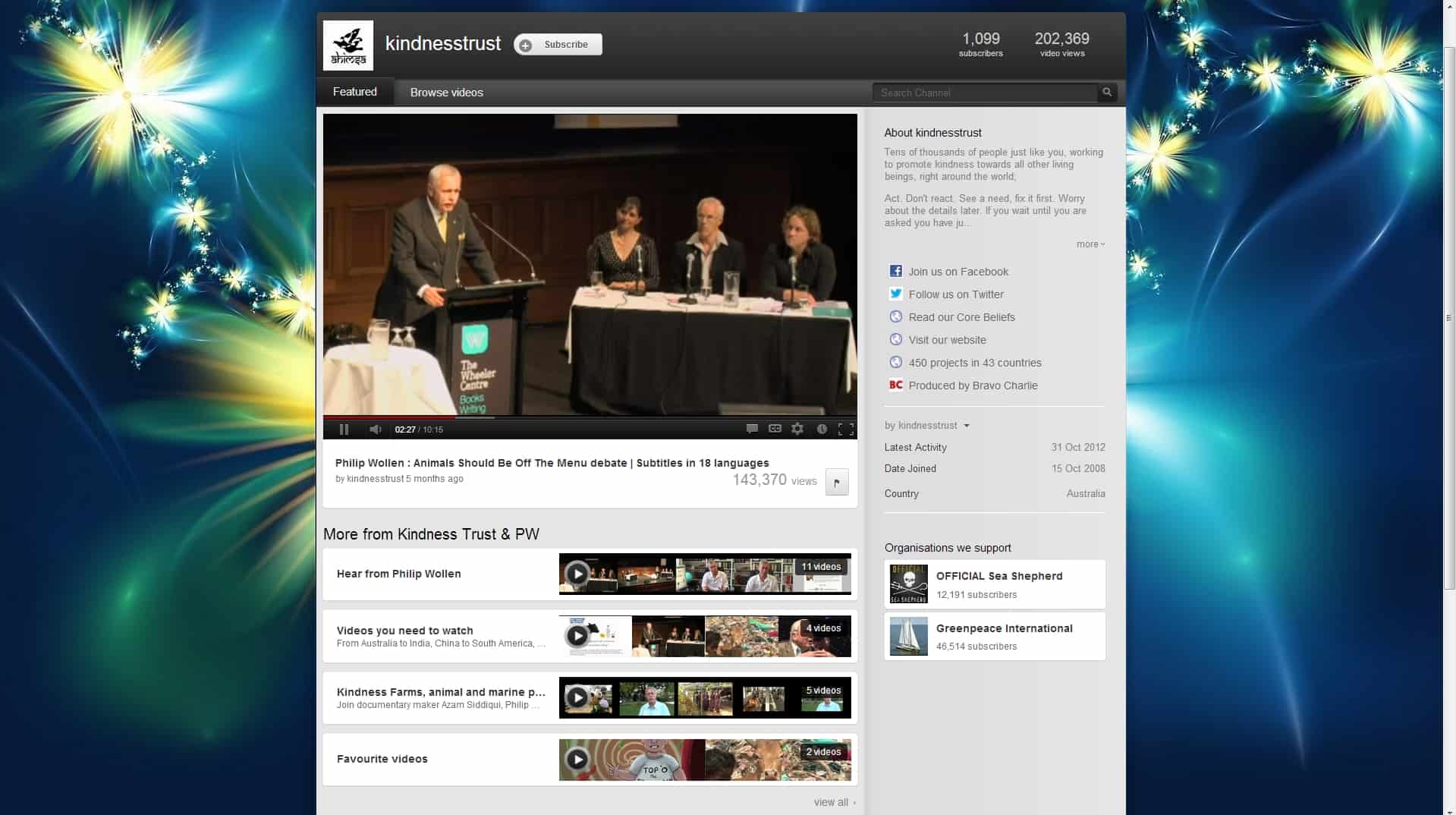Viewport: 1456px width, 815px height.
Task: Toggle closed captions CC button
Action: pos(775,429)
